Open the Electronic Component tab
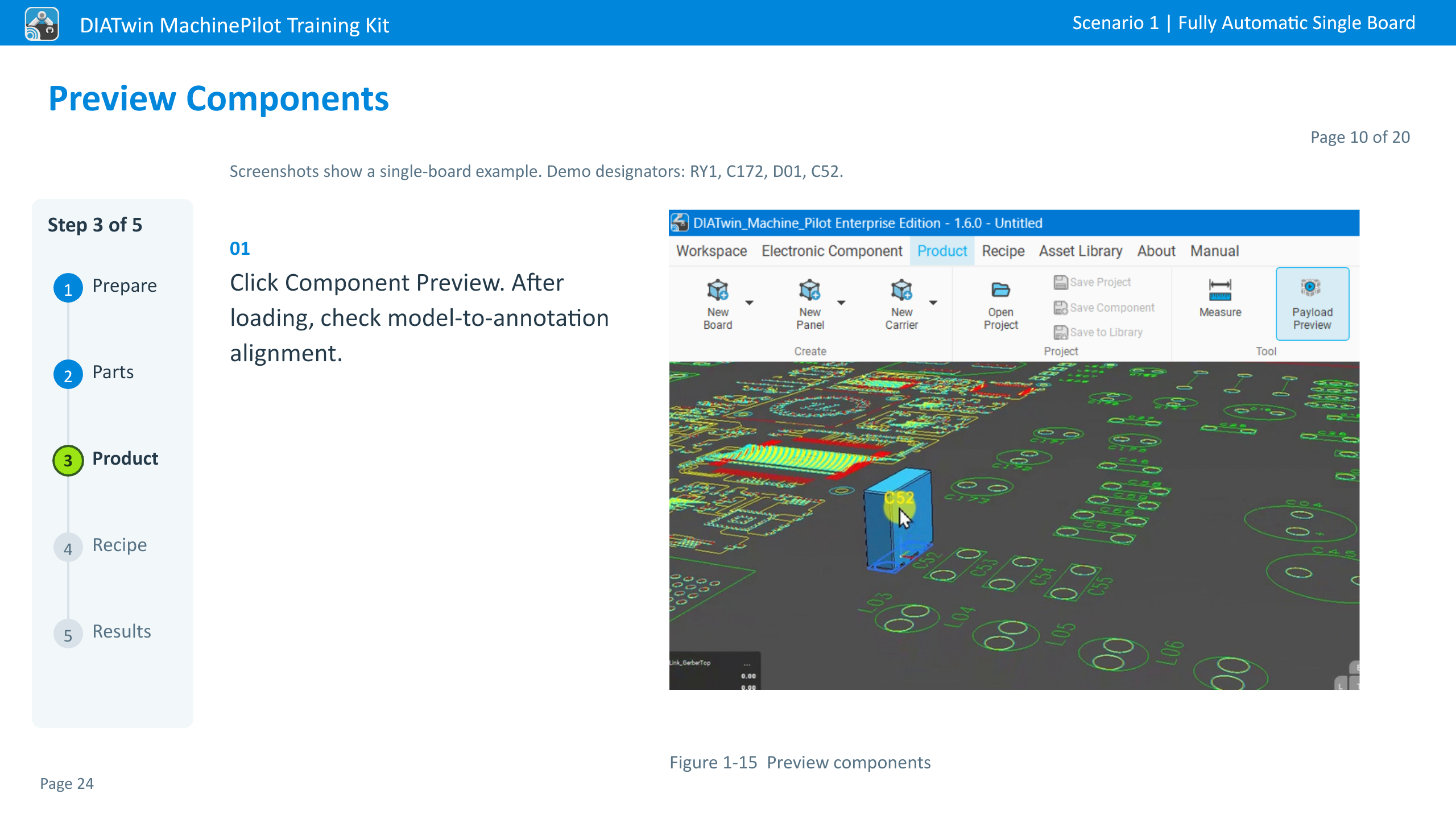Screen dimensions: 1456x819 click(x=832, y=251)
